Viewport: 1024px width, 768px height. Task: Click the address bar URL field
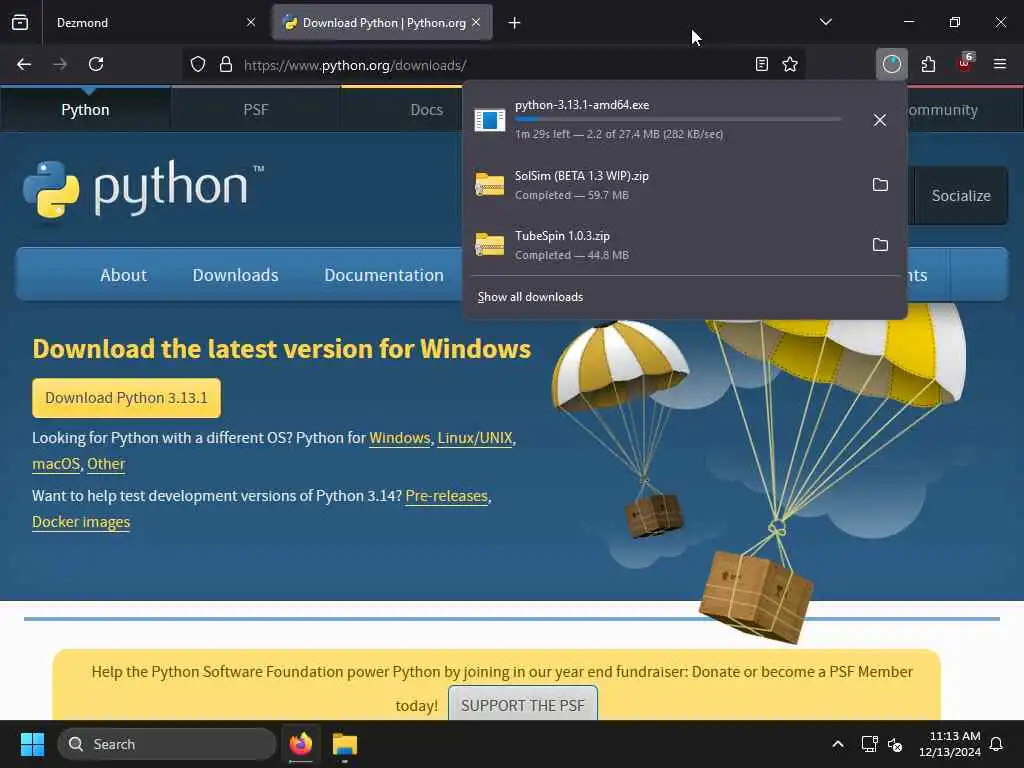coord(493,65)
